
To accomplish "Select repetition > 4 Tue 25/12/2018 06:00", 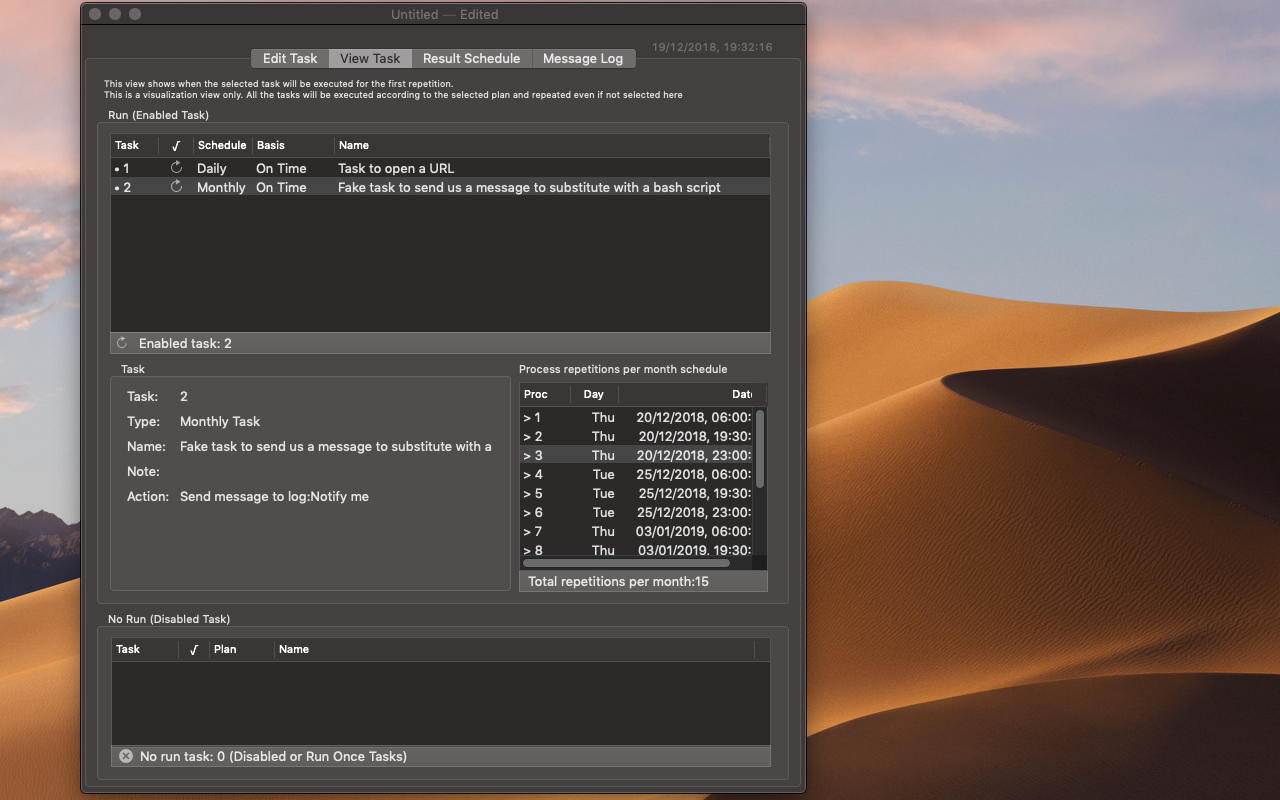I will 637,474.
